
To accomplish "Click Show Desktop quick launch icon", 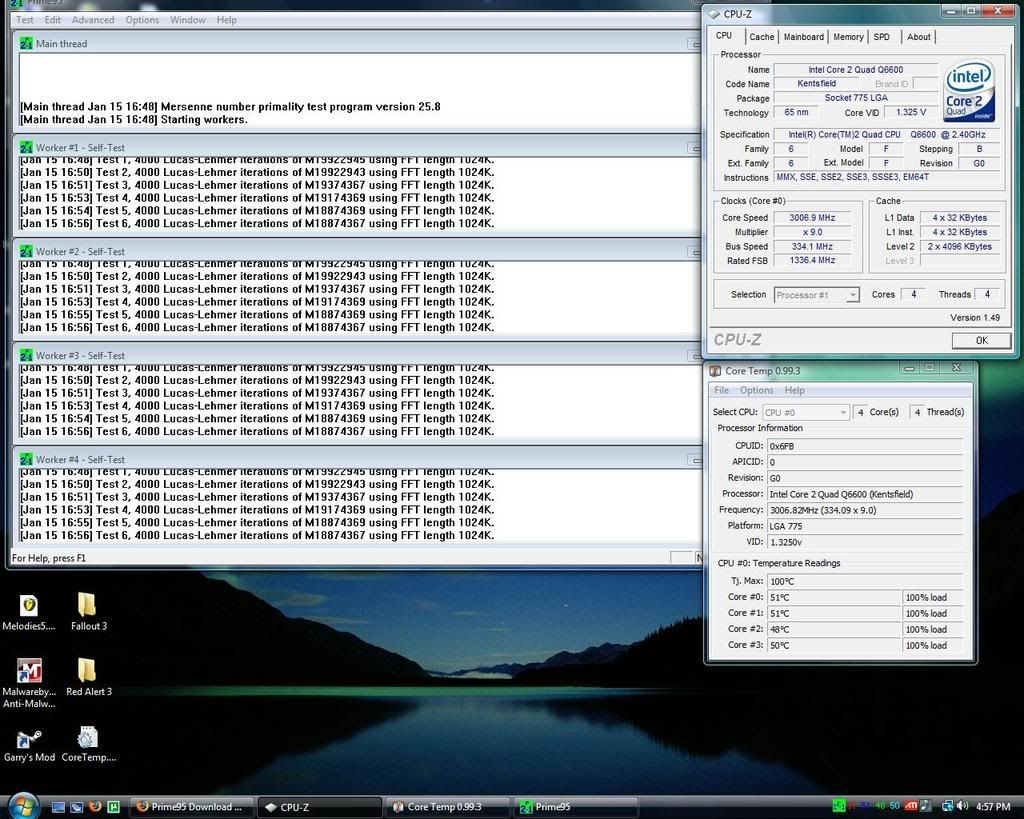I will (x=58, y=807).
